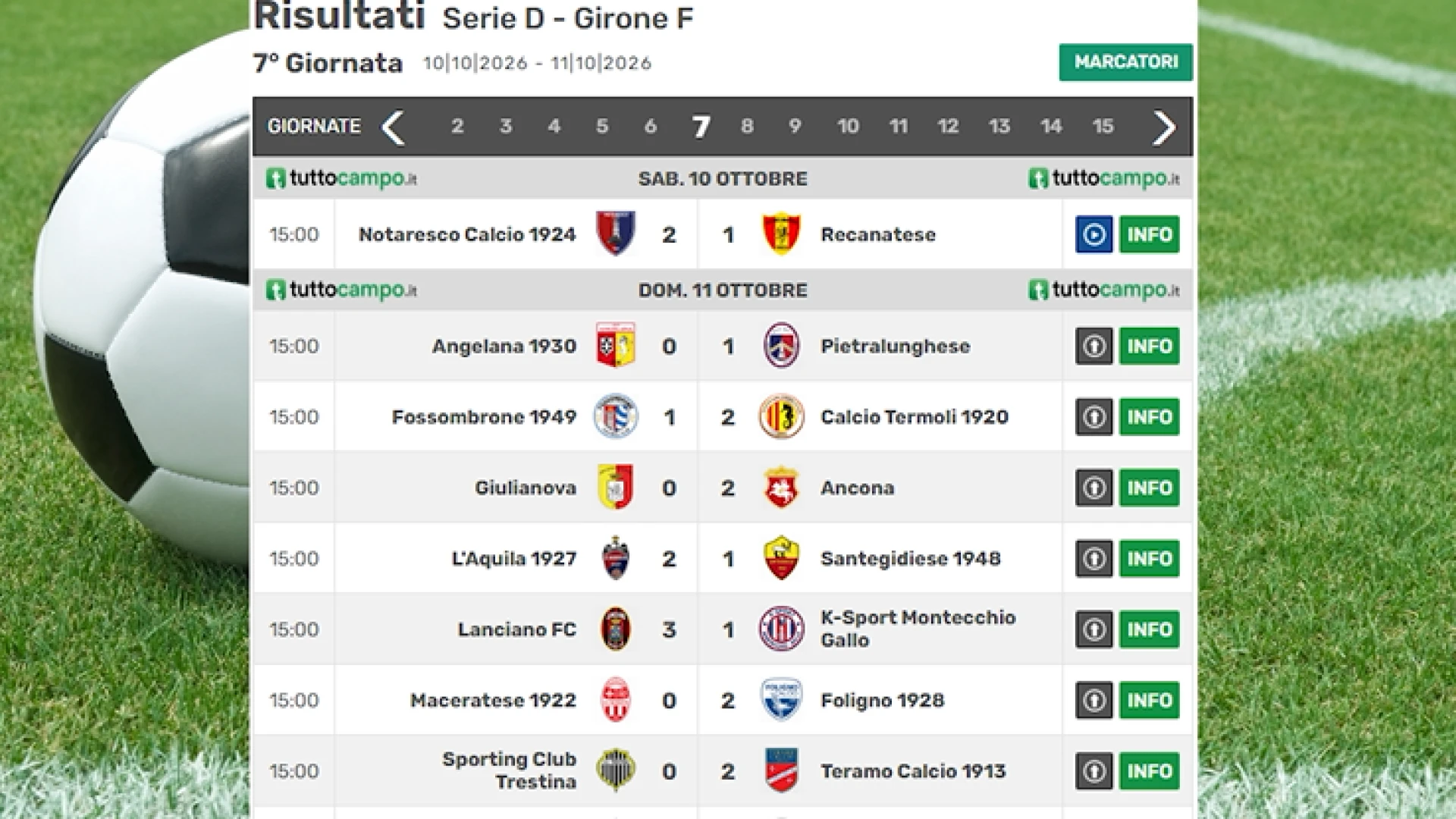
Task: Open the video icon for Notaresco vs Recanatese
Action: (x=1094, y=234)
